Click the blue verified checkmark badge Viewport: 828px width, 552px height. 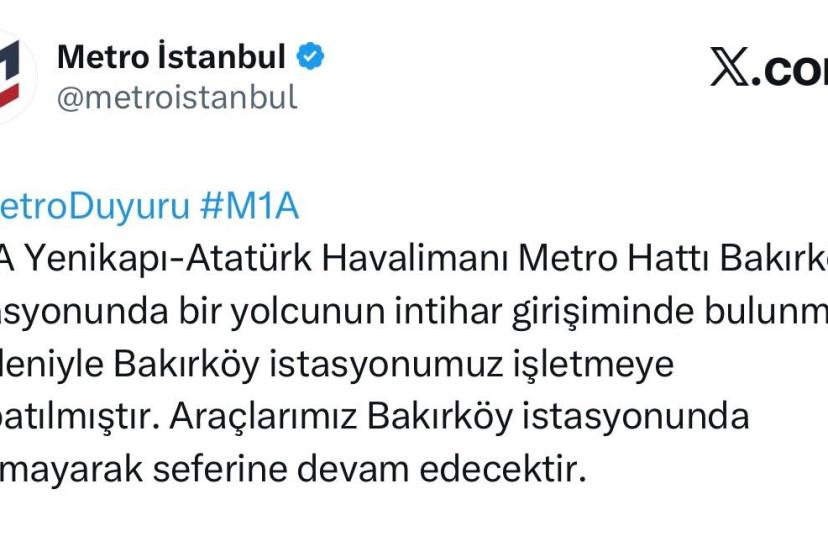tap(311, 57)
